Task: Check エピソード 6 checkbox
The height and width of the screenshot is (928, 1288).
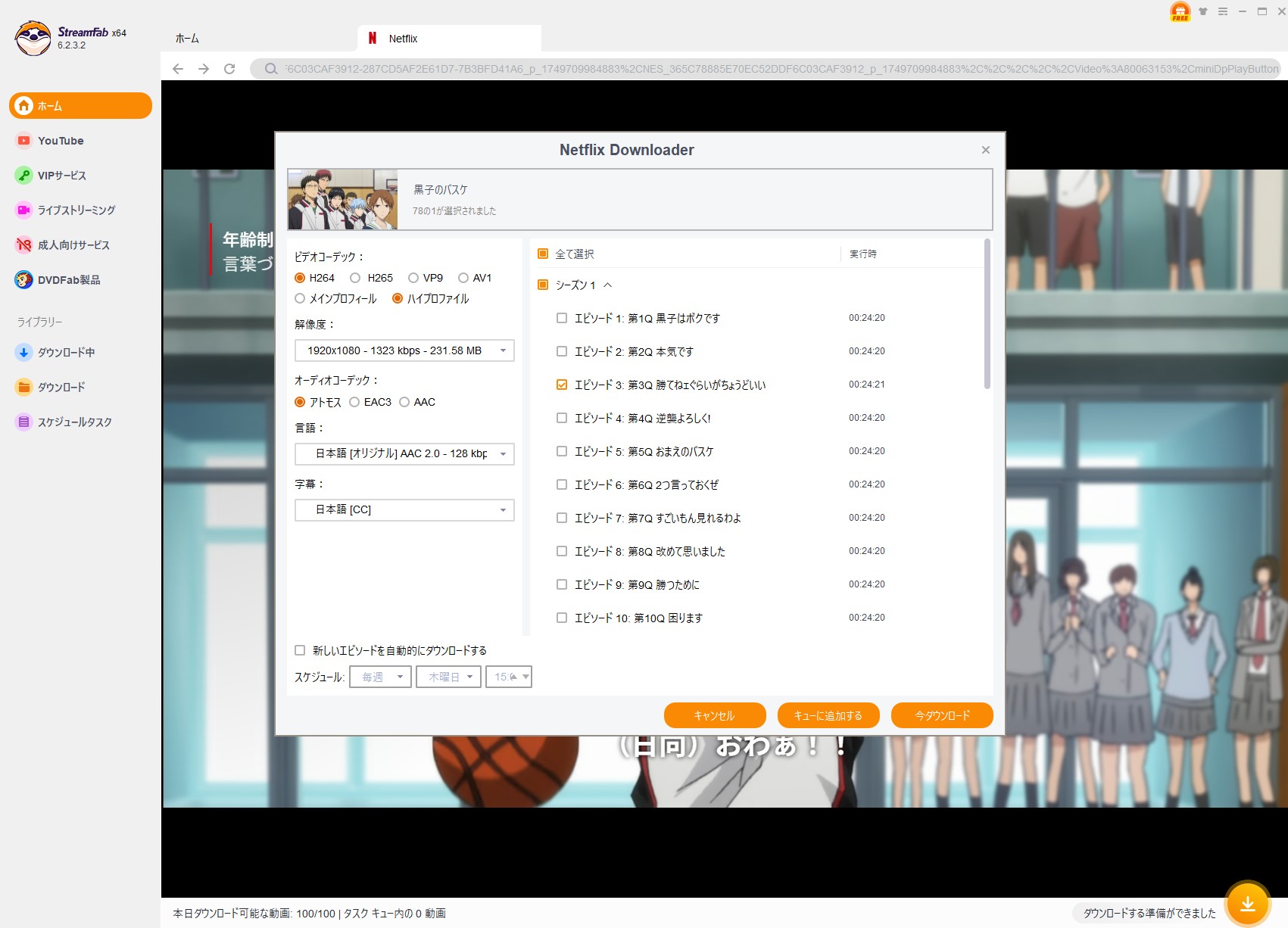Action: [x=562, y=484]
